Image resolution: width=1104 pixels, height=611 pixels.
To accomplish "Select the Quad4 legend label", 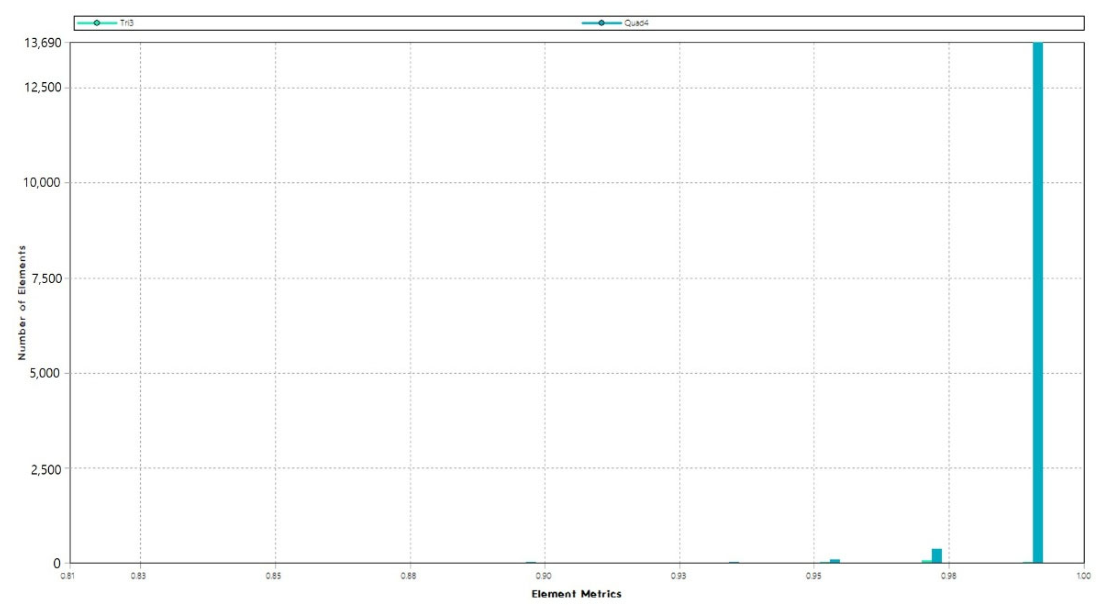I will [636, 23].
